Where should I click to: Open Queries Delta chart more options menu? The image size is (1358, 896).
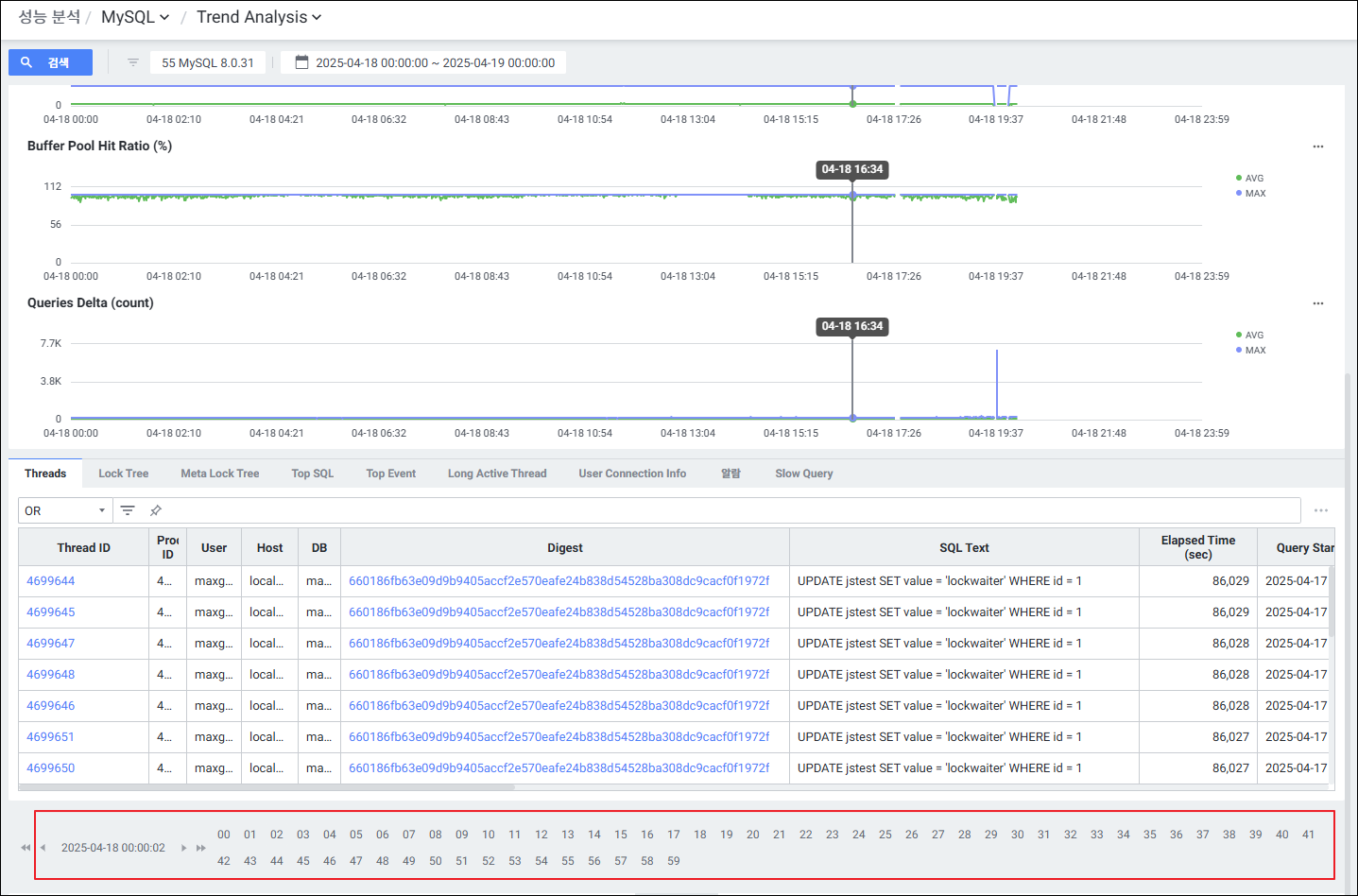click(1317, 303)
